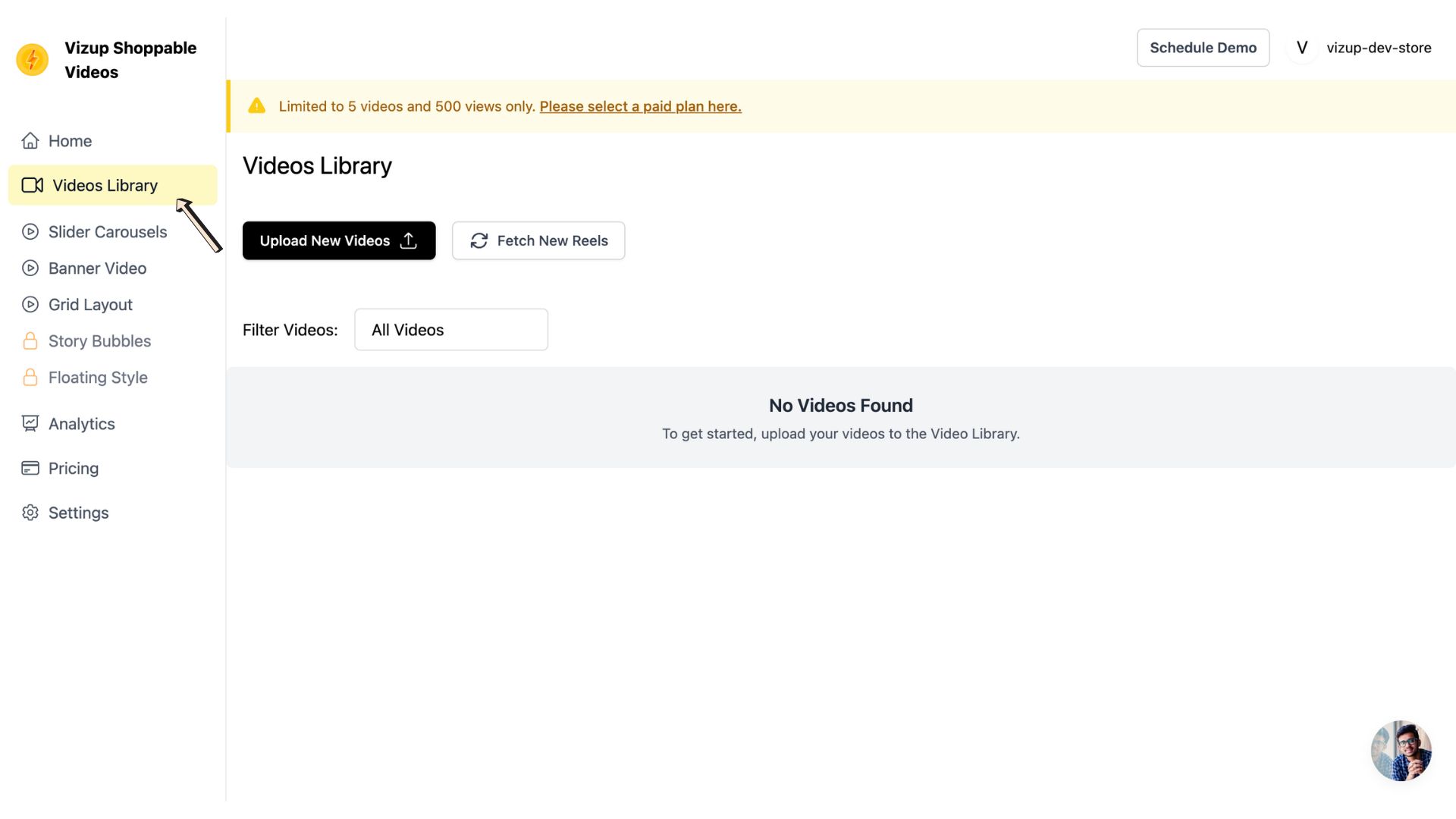Open the vizup-dev-store account menu

tap(1378, 48)
